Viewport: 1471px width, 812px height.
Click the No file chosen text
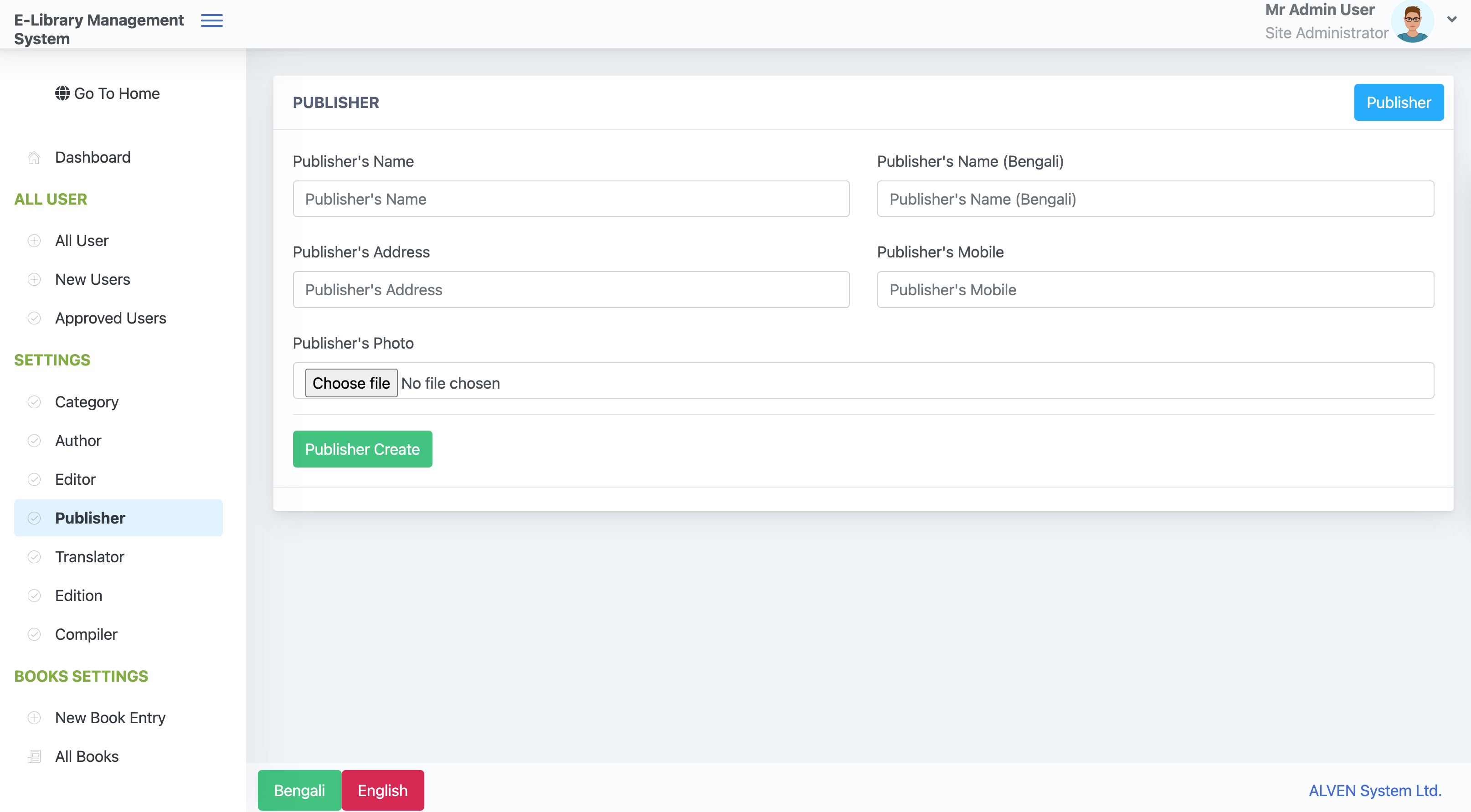pos(451,383)
